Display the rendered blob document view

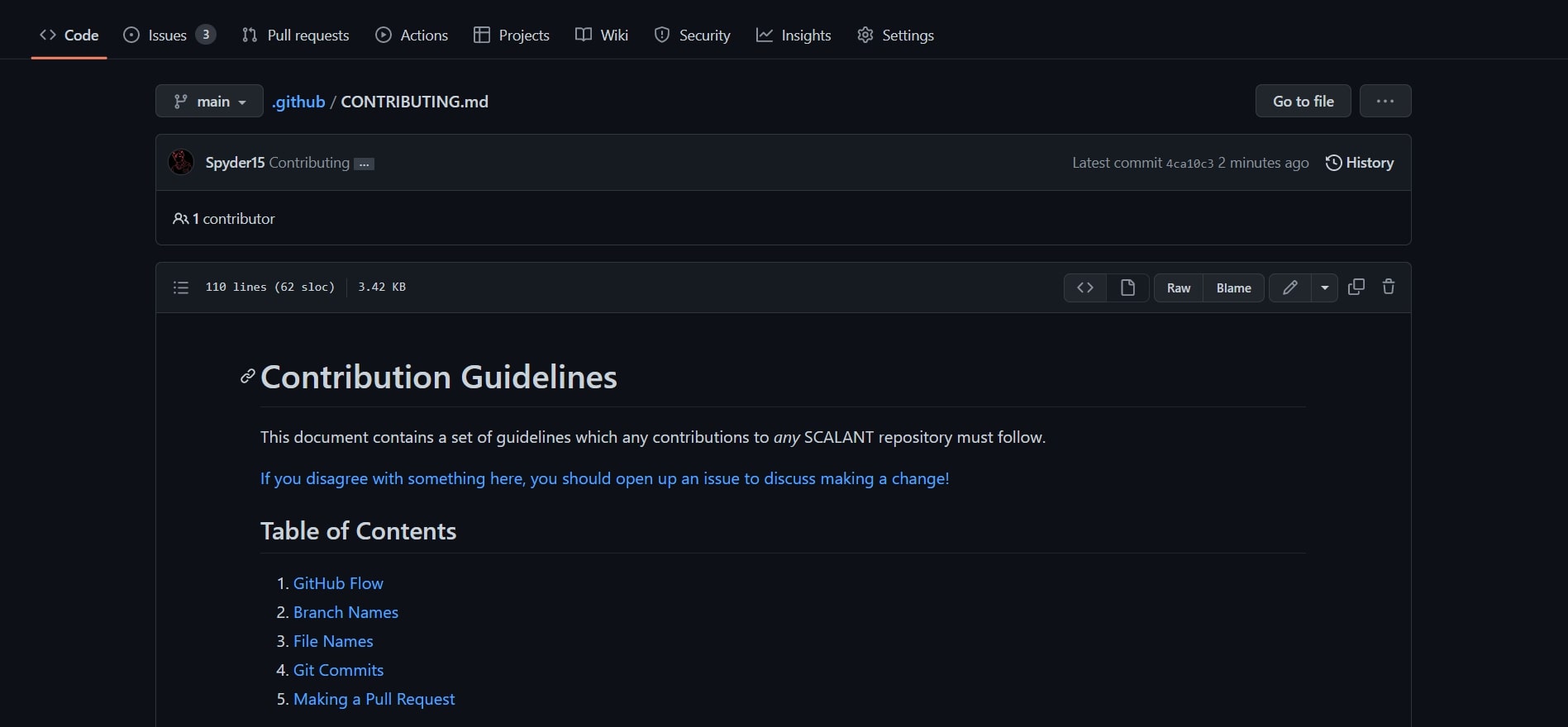[x=1127, y=287]
